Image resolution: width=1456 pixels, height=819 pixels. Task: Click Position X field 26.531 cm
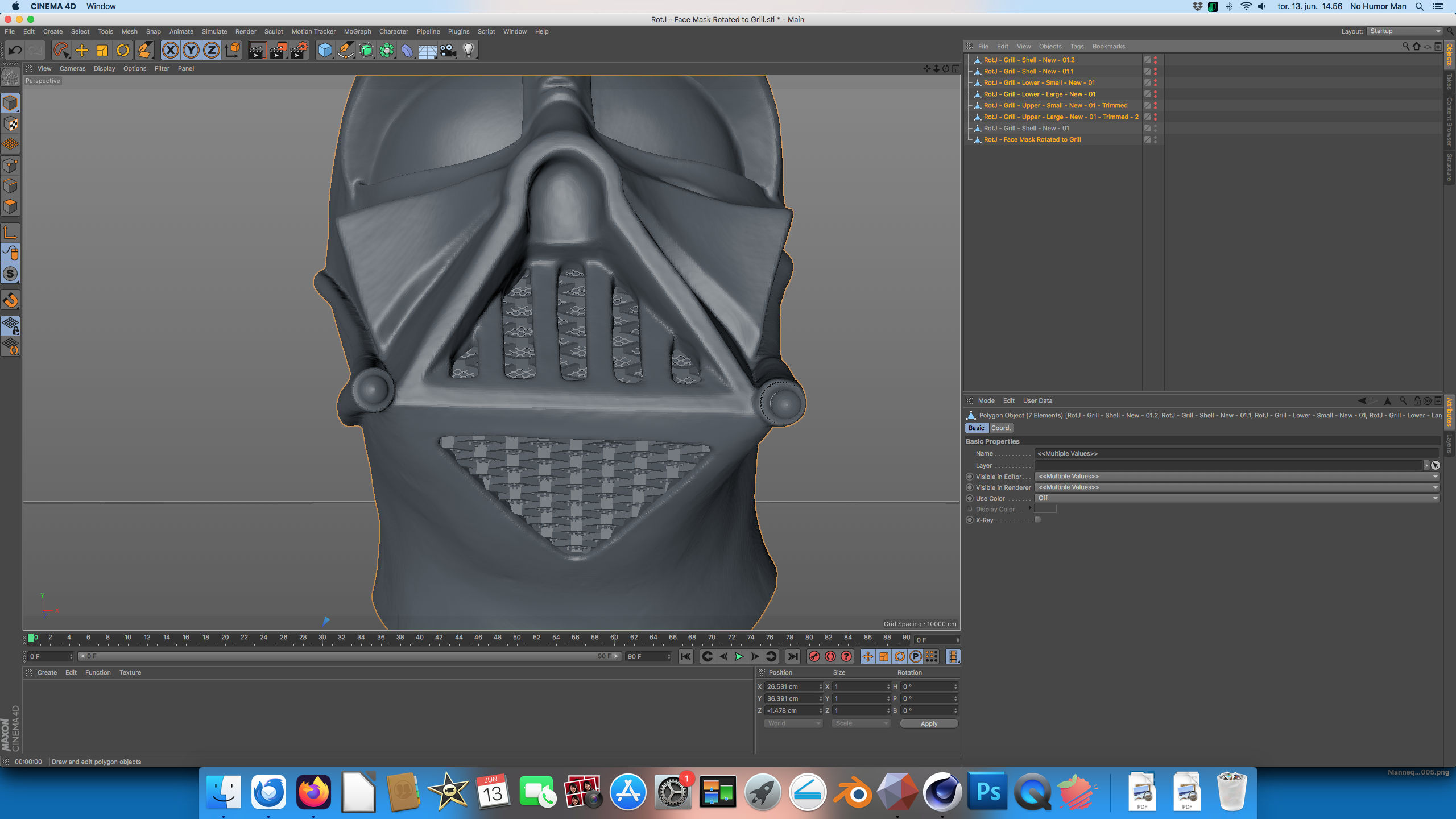pos(792,686)
